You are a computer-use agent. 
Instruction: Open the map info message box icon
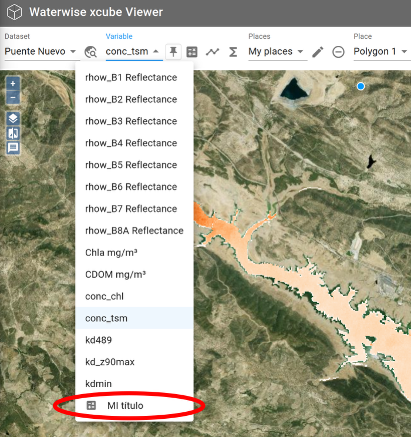pyautogui.click(x=13, y=148)
